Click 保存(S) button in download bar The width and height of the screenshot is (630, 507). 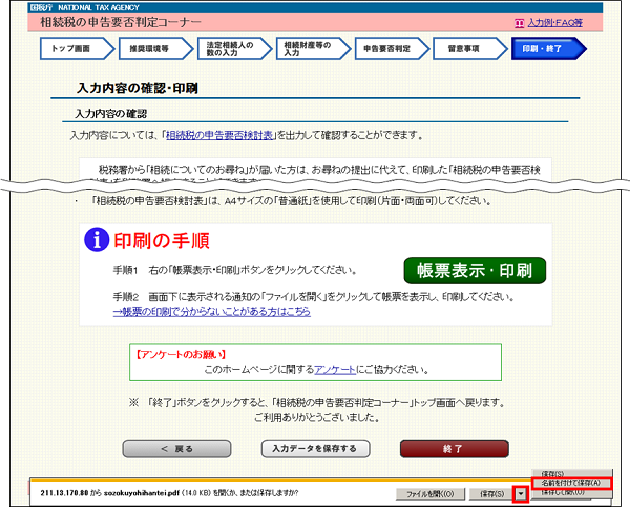pyautogui.click(x=492, y=494)
